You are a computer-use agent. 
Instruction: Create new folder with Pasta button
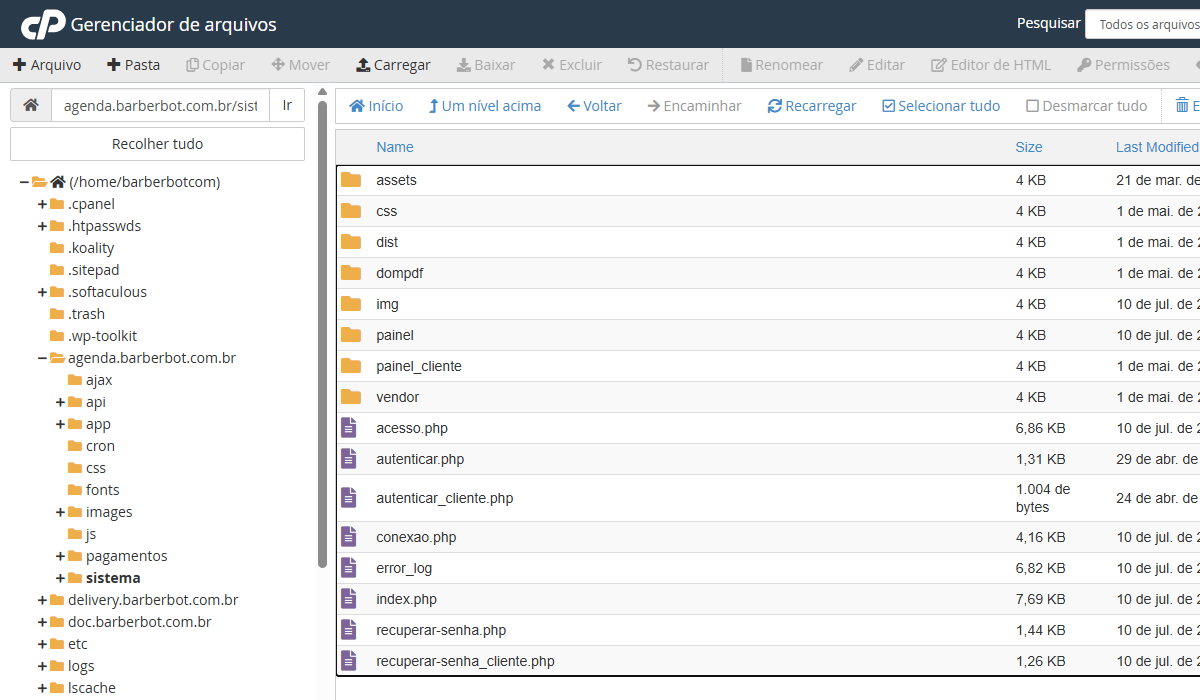[133, 65]
